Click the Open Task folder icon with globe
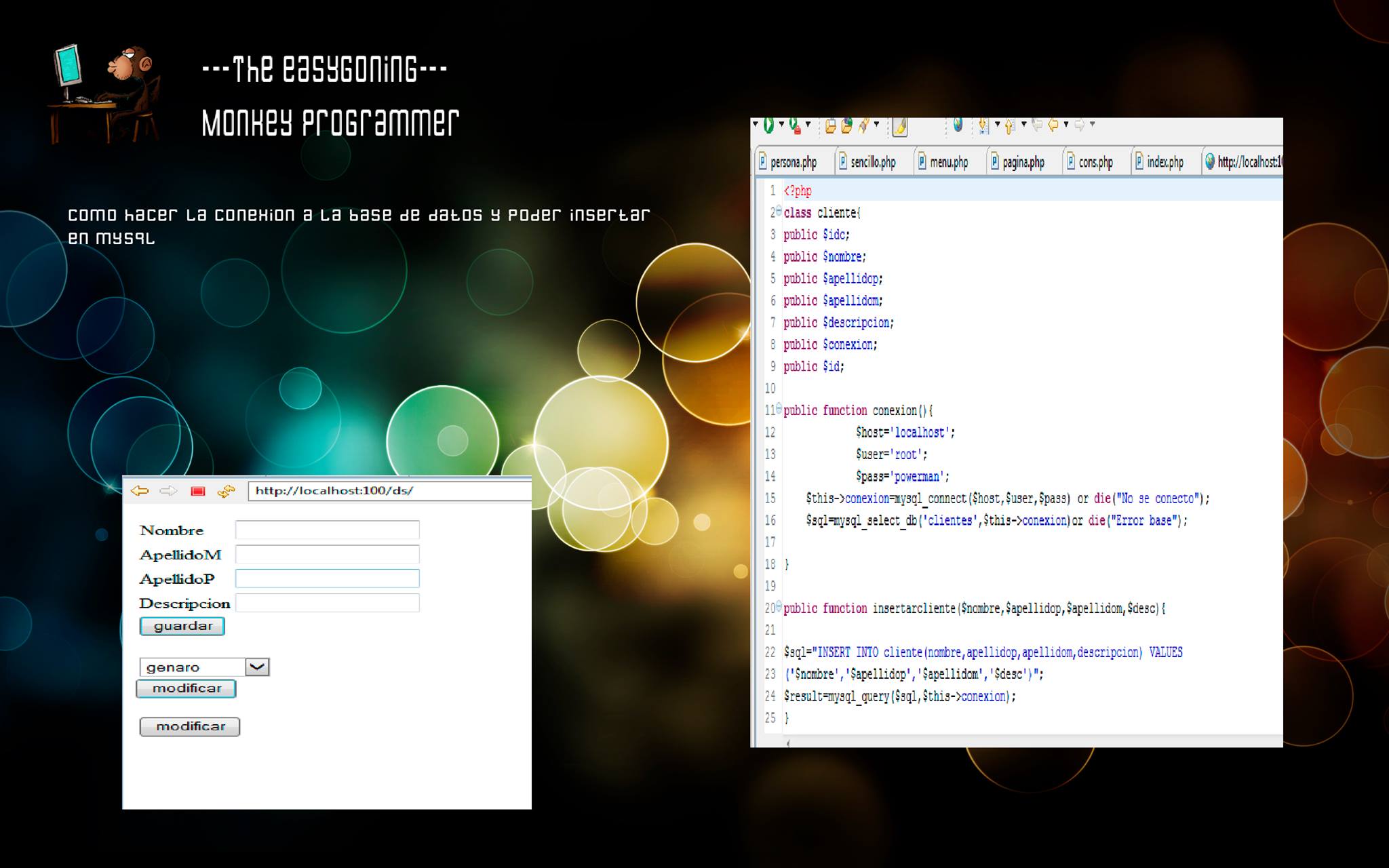The height and width of the screenshot is (868, 1389). click(846, 125)
